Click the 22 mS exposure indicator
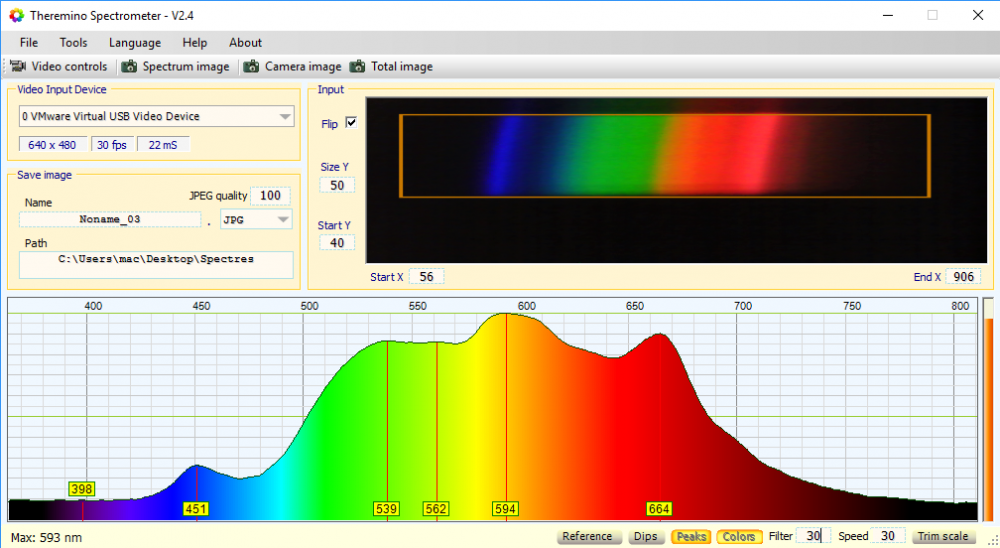The image size is (1000, 548). 163,145
